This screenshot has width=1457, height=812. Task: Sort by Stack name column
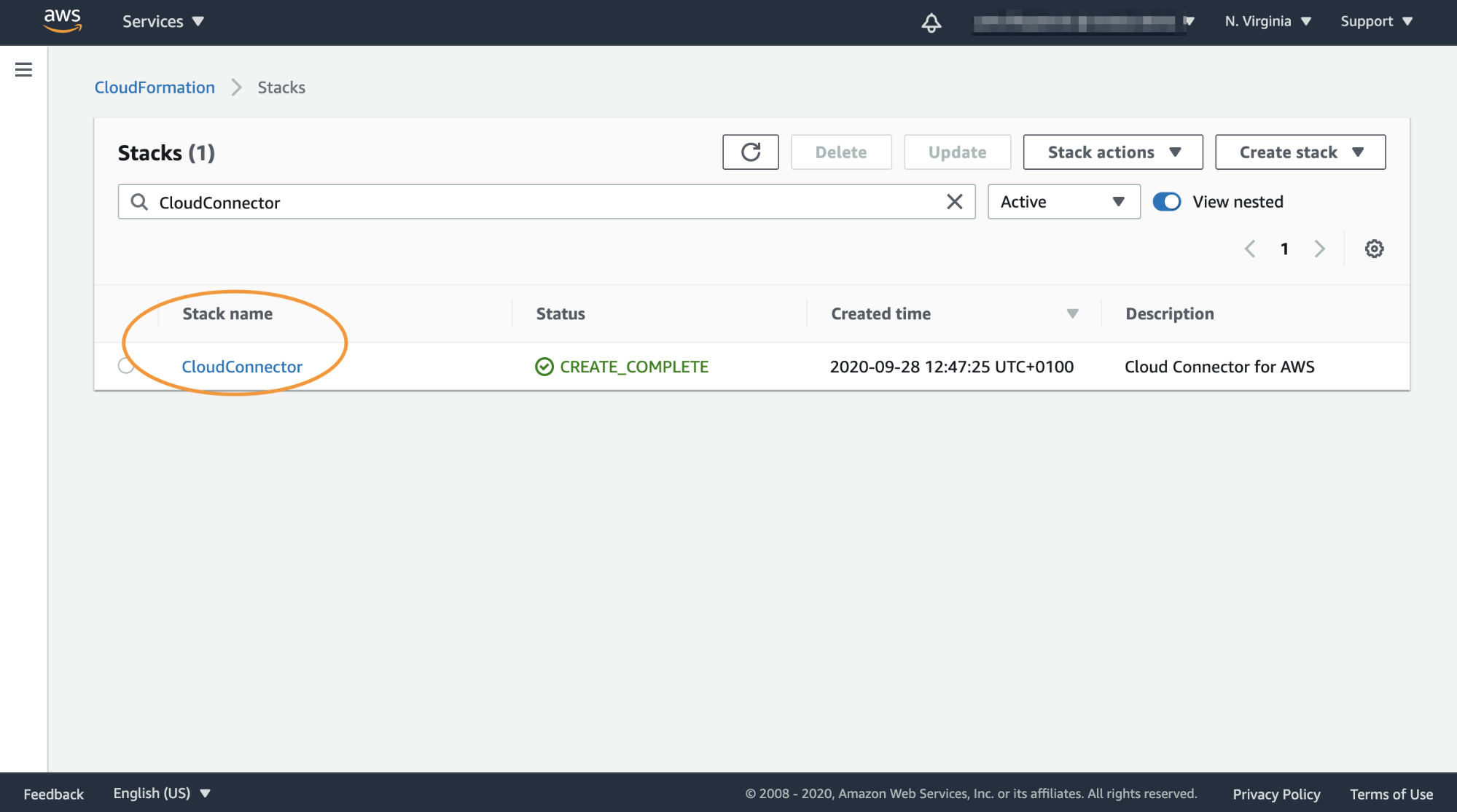tap(227, 313)
